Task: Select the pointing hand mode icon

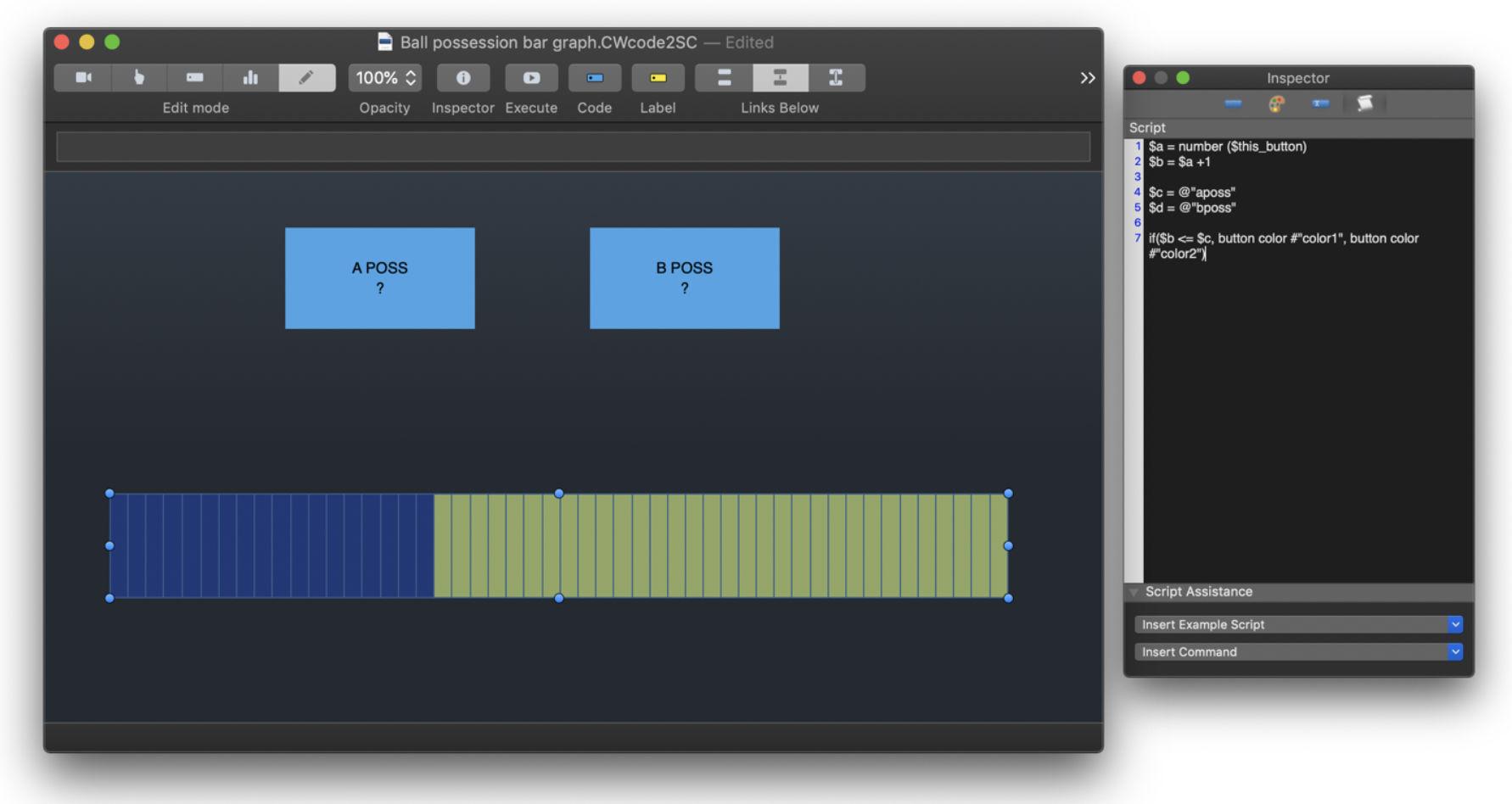Action: tap(138, 77)
